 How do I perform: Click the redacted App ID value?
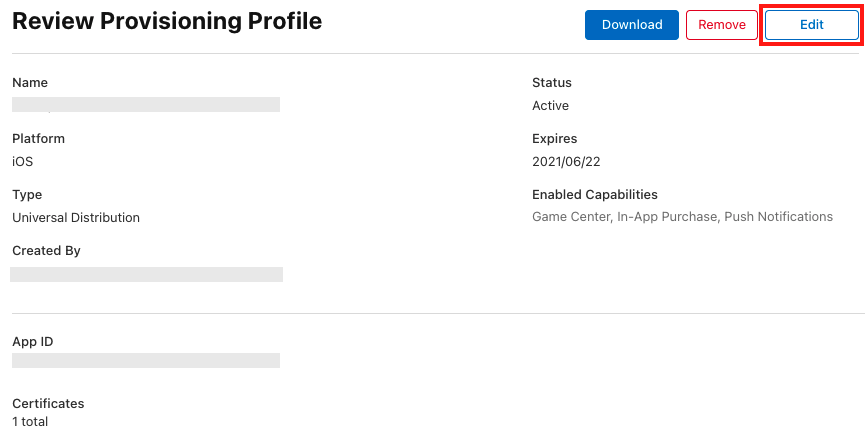(x=145, y=360)
